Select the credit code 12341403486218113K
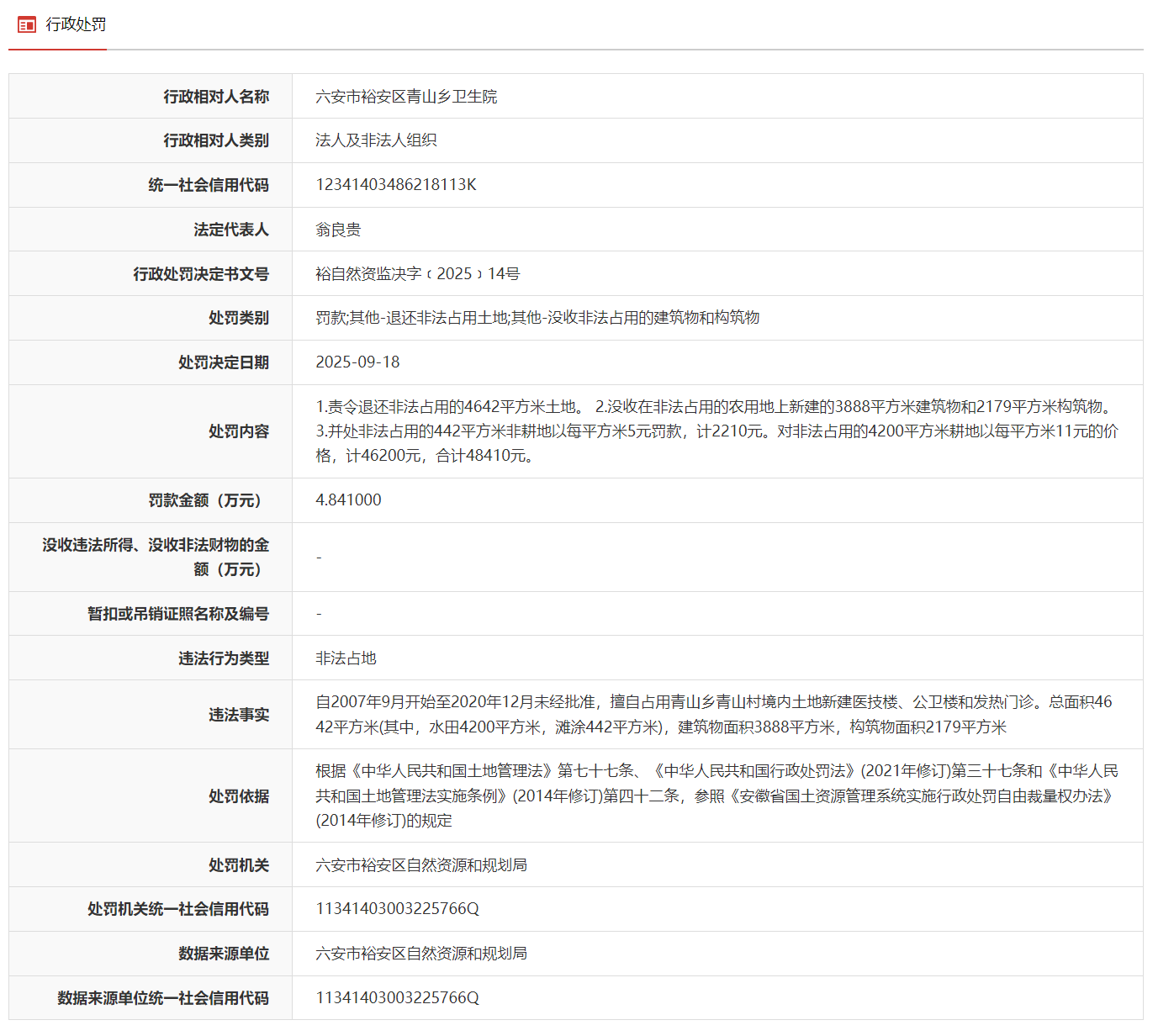The image size is (1158, 1036). pos(395,184)
